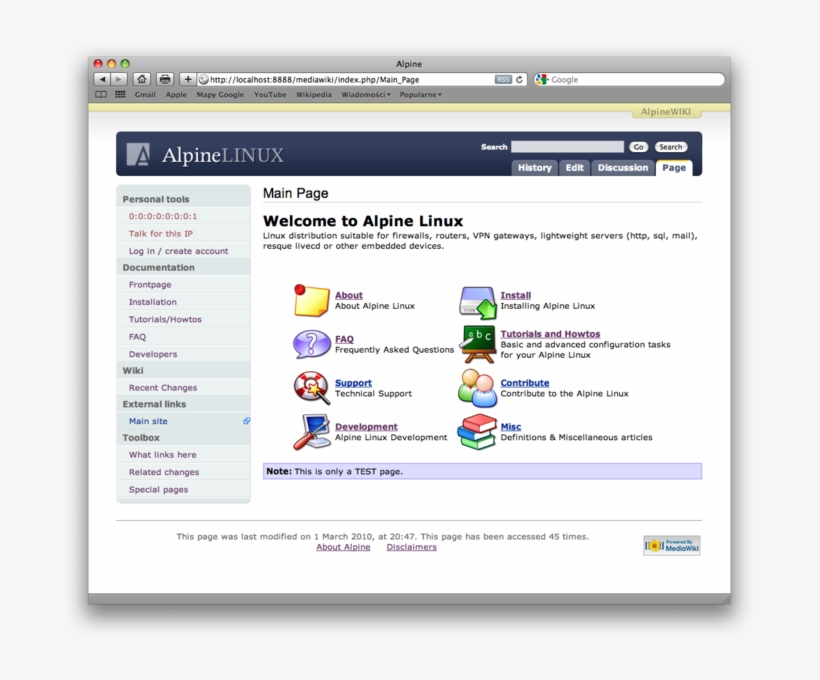This screenshot has height=680, width=820.
Task: Open the Discussion tab
Action: pyautogui.click(x=623, y=167)
